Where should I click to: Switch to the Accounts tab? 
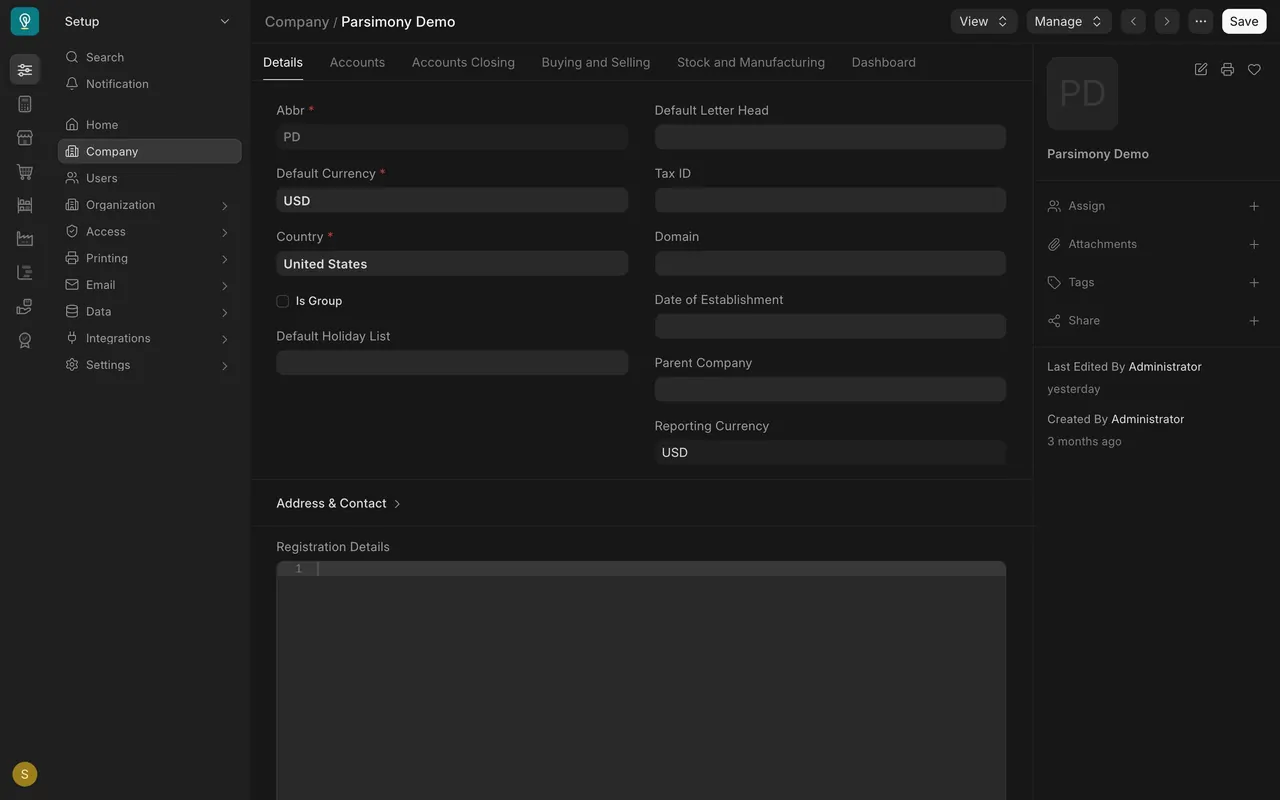pyautogui.click(x=357, y=62)
